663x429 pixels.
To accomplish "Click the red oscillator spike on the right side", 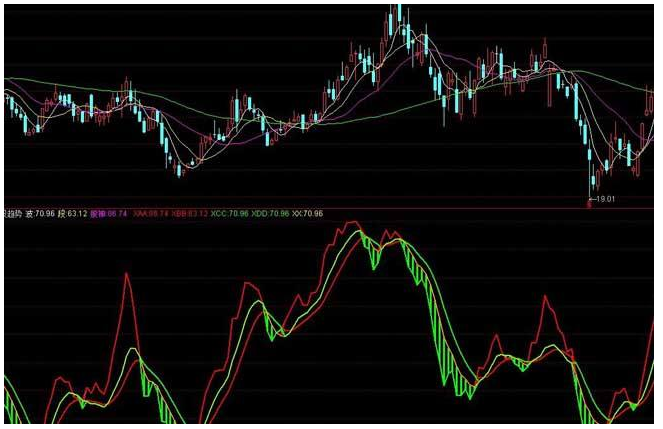I will 543,300.
